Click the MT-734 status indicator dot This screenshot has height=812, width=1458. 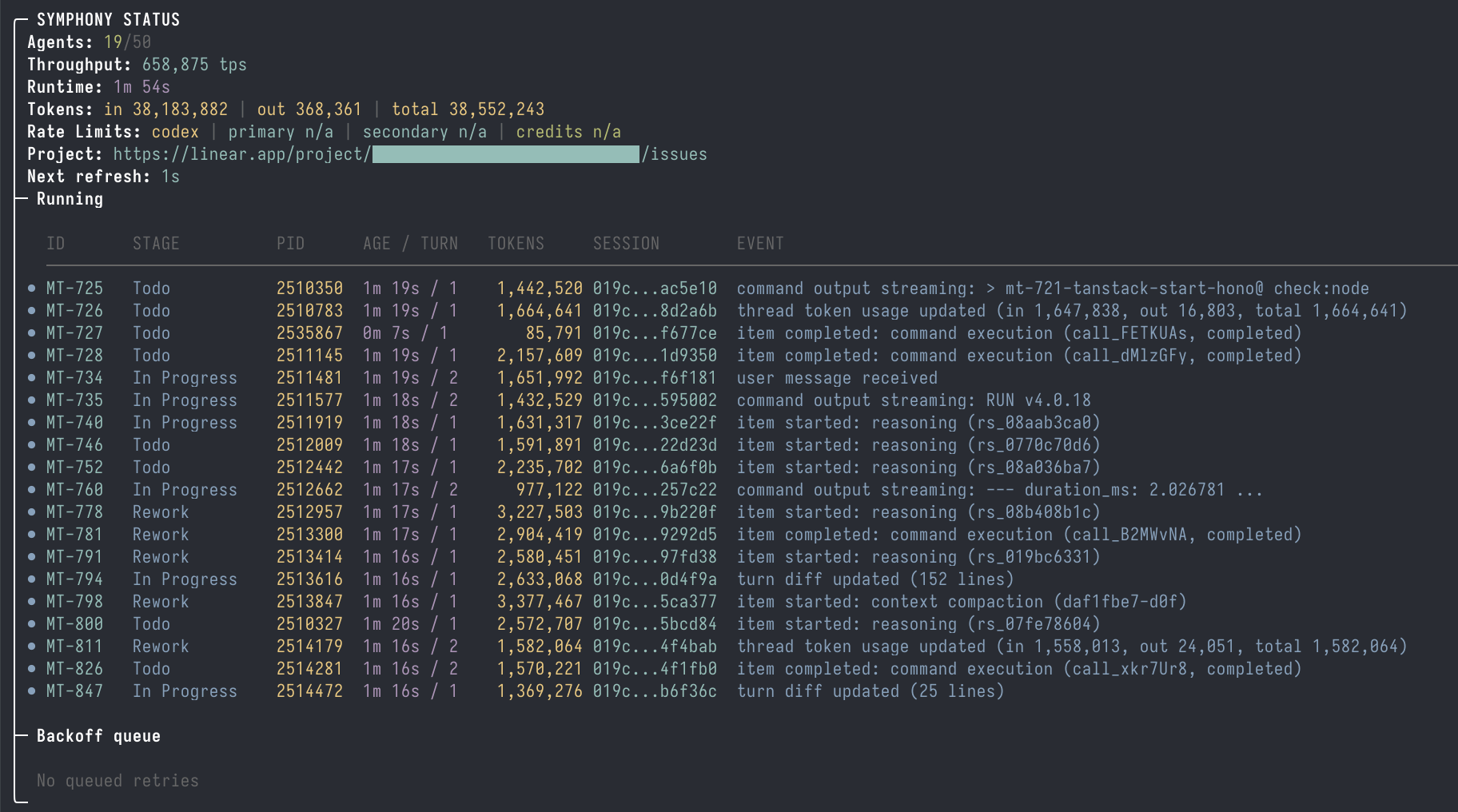coord(30,378)
